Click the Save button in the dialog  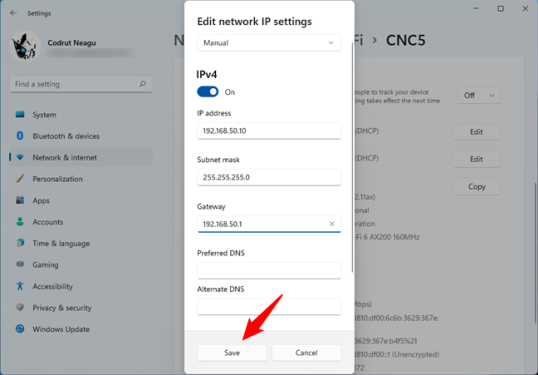click(x=232, y=353)
